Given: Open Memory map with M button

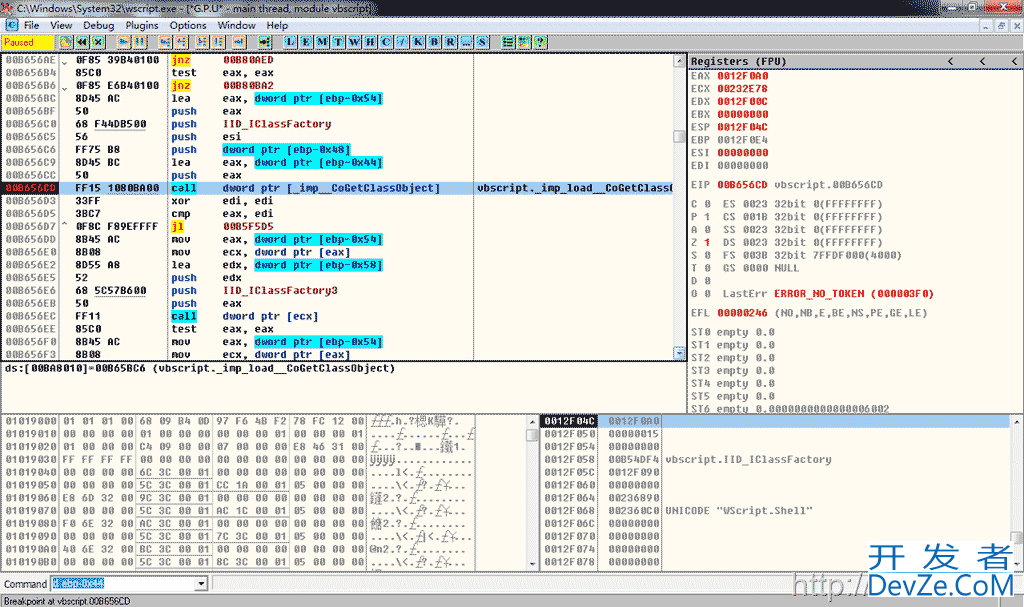Looking at the screenshot, I should pyautogui.click(x=322, y=42).
